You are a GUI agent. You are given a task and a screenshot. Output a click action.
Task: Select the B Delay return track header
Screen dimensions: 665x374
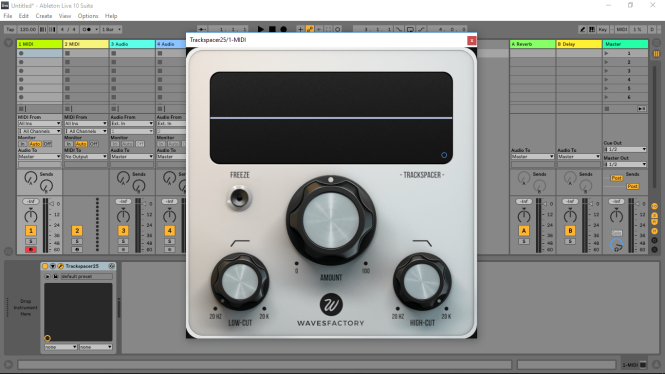pos(579,44)
